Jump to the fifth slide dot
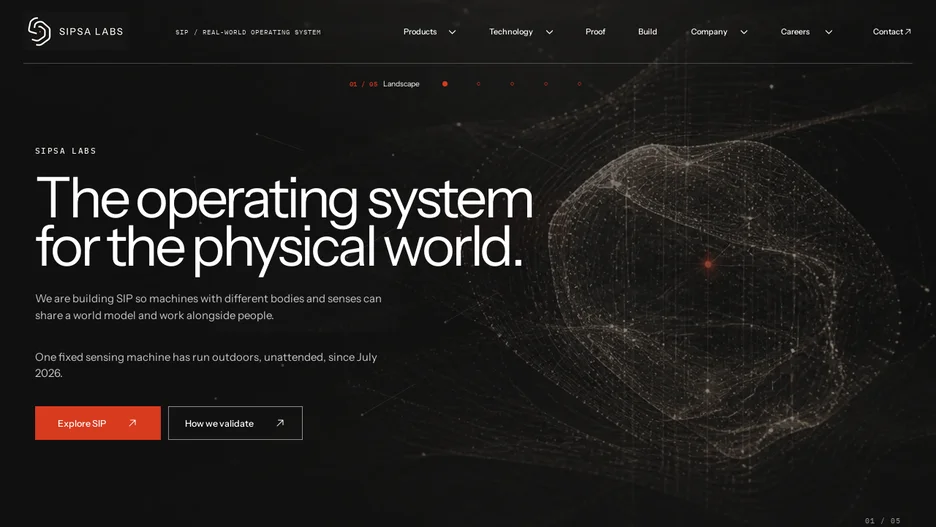The width and height of the screenshot is (936, 527). click(580, 84)
